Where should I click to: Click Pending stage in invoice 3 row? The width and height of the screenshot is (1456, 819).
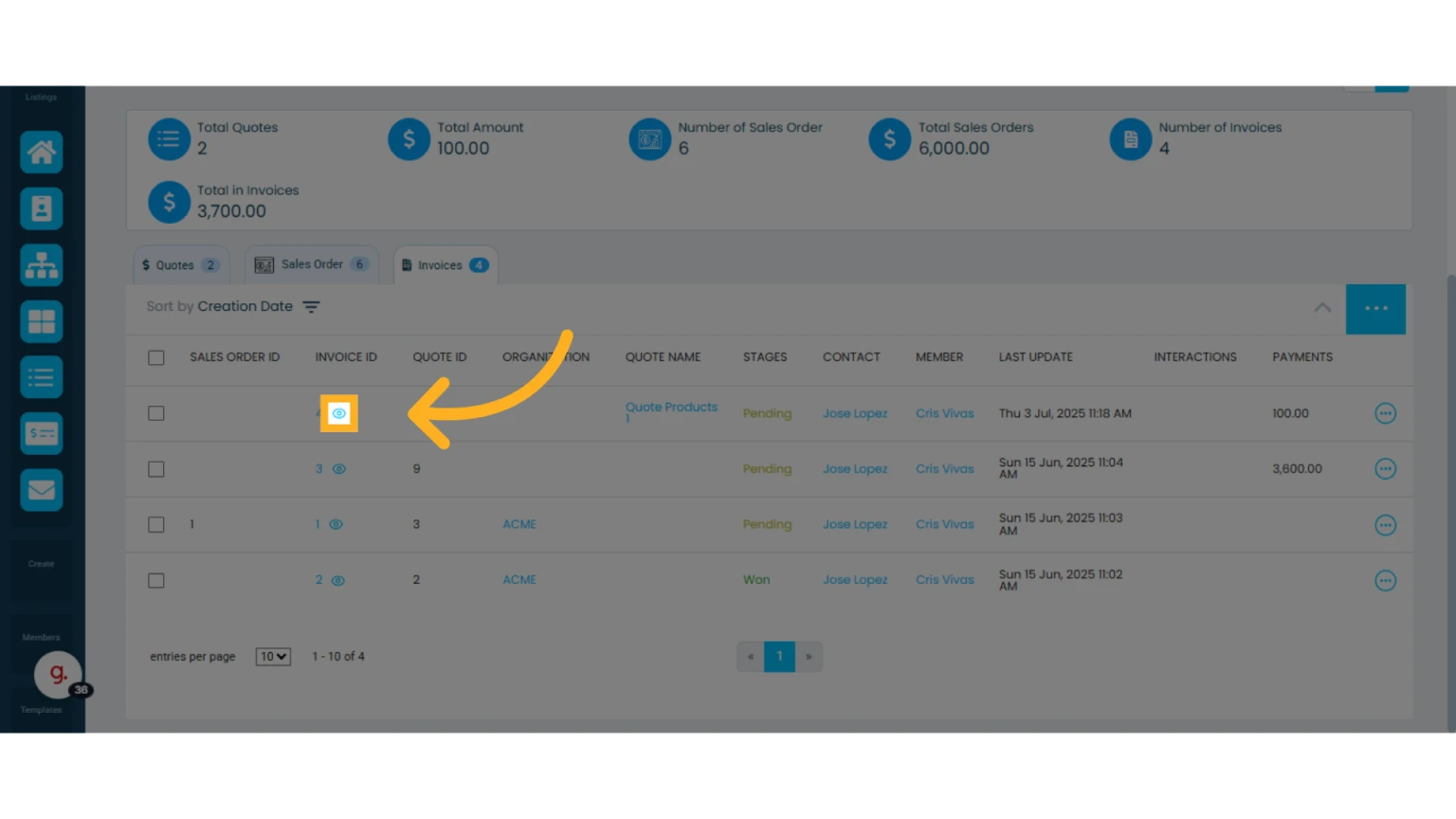[x=767, y=469]
